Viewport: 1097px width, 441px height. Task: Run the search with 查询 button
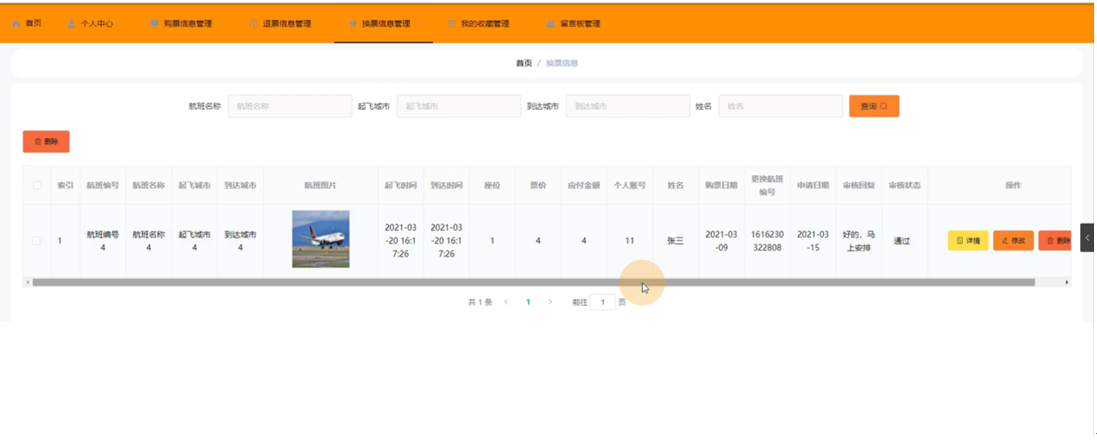click(x=874, y=106)
